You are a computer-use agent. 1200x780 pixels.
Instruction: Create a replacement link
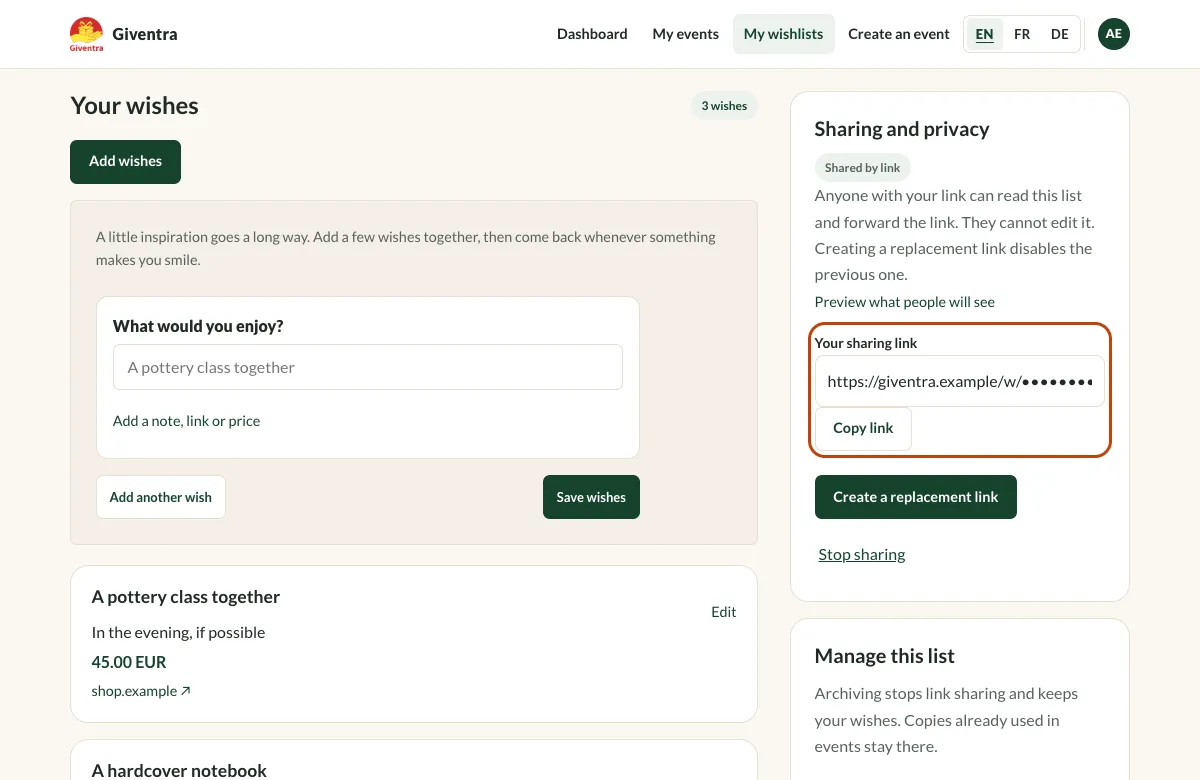916,497
